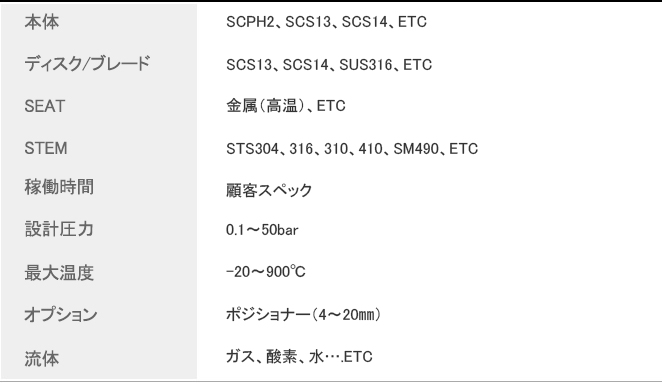
Task: Select the STS304、316、310、410、SM490、ETC text
Action: (x=352, y=149)
